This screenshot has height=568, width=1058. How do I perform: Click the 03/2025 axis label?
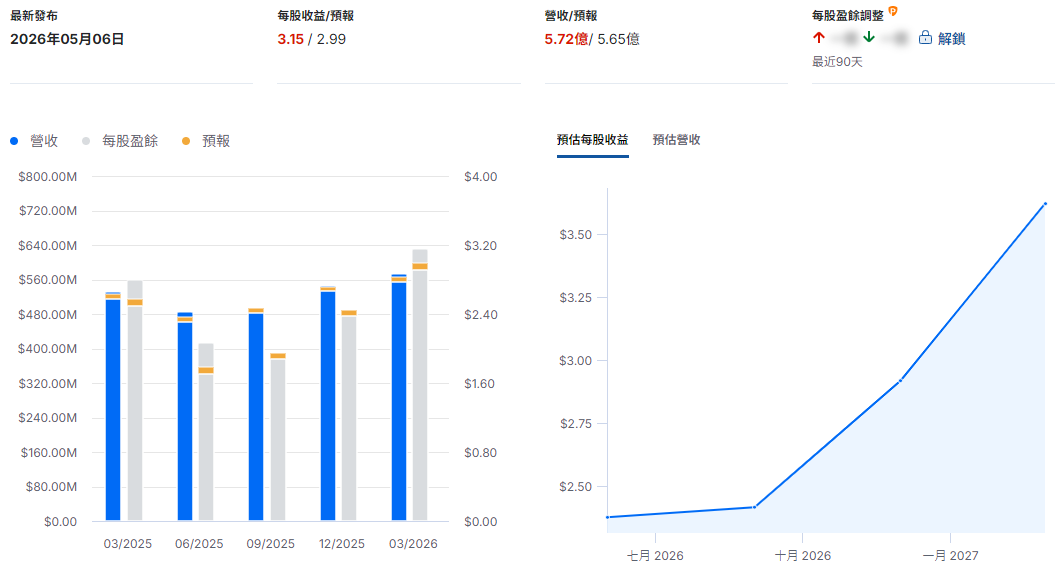(128, 544)
